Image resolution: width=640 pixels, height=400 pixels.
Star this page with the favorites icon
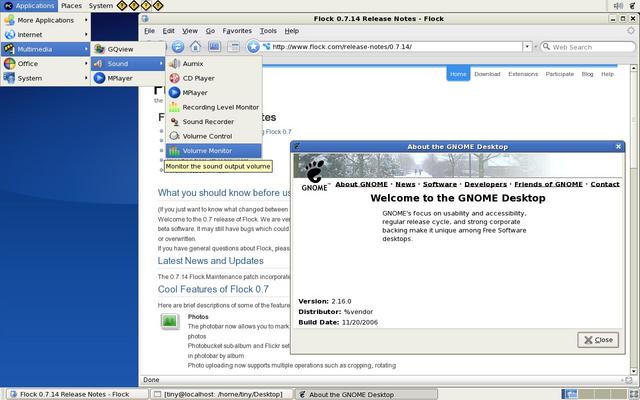(x=253, y=47)
